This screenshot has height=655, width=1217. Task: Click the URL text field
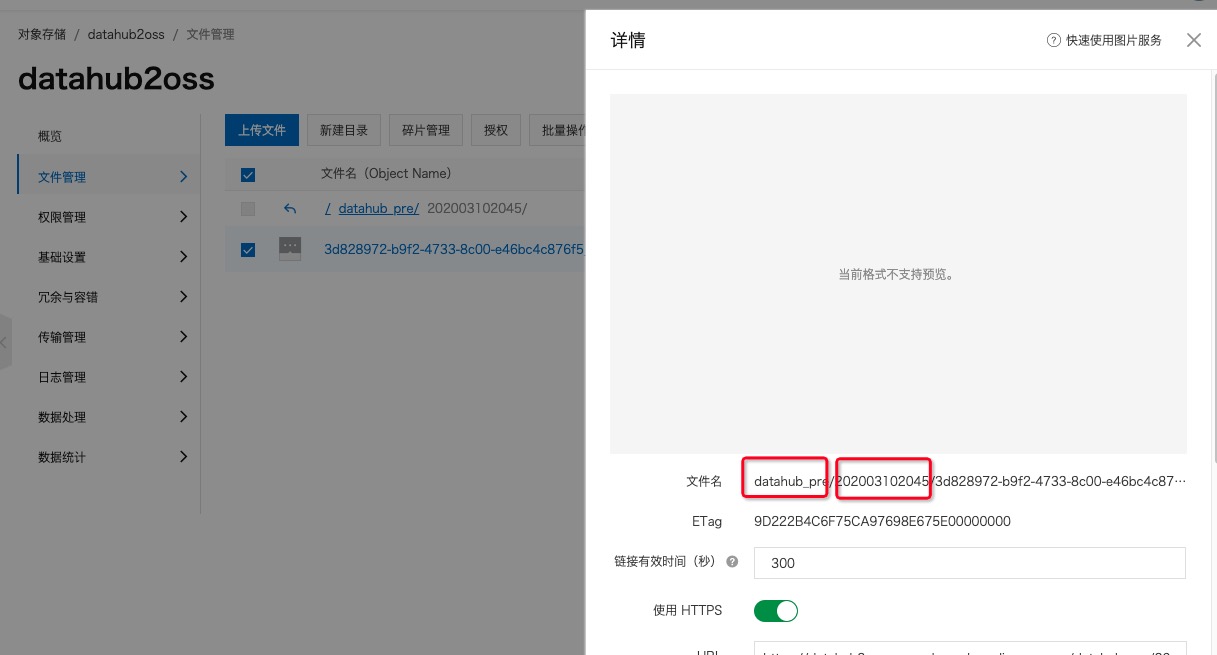[x=969, y=648]
